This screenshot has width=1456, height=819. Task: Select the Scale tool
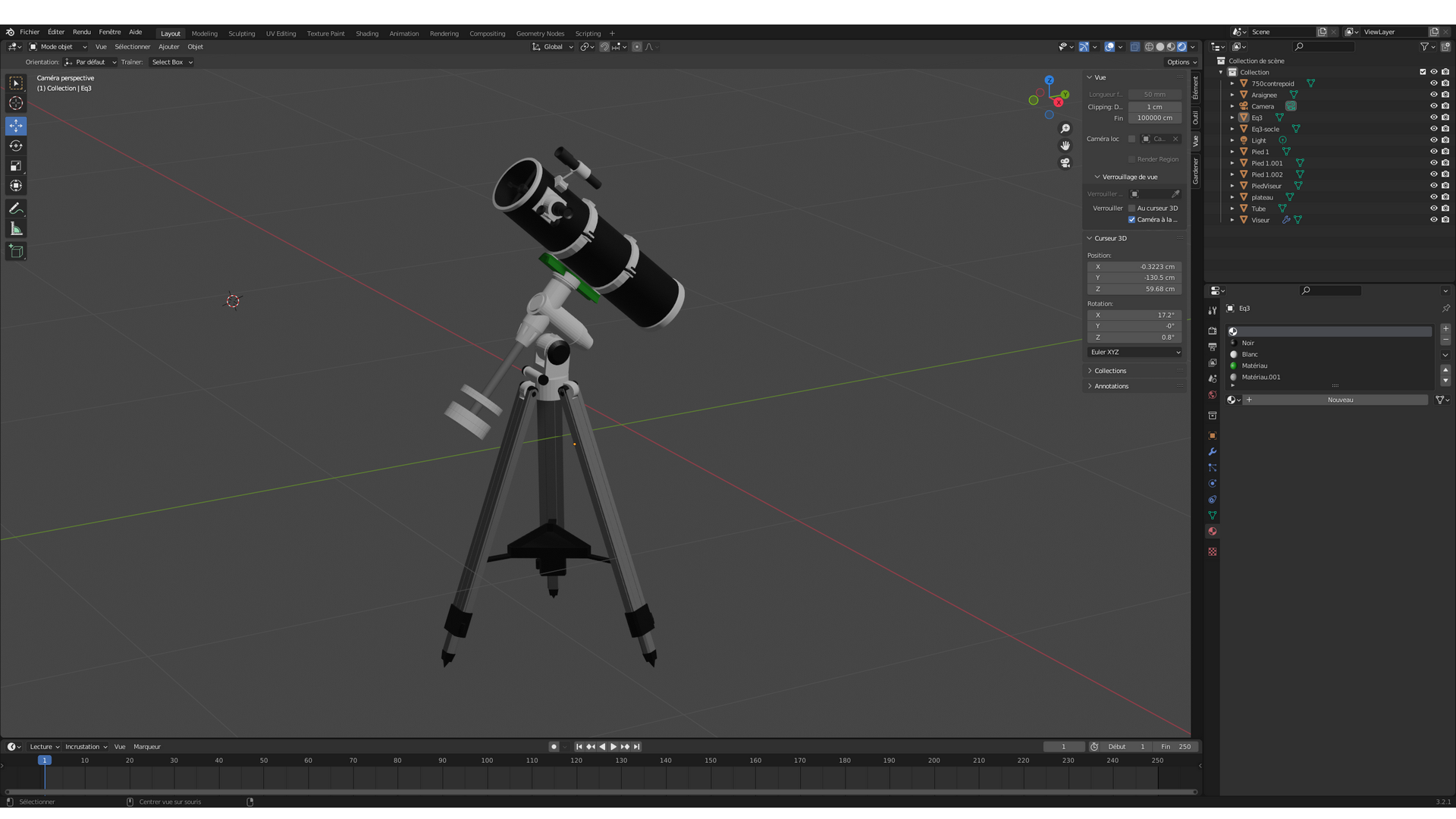[x=16, y=166]
